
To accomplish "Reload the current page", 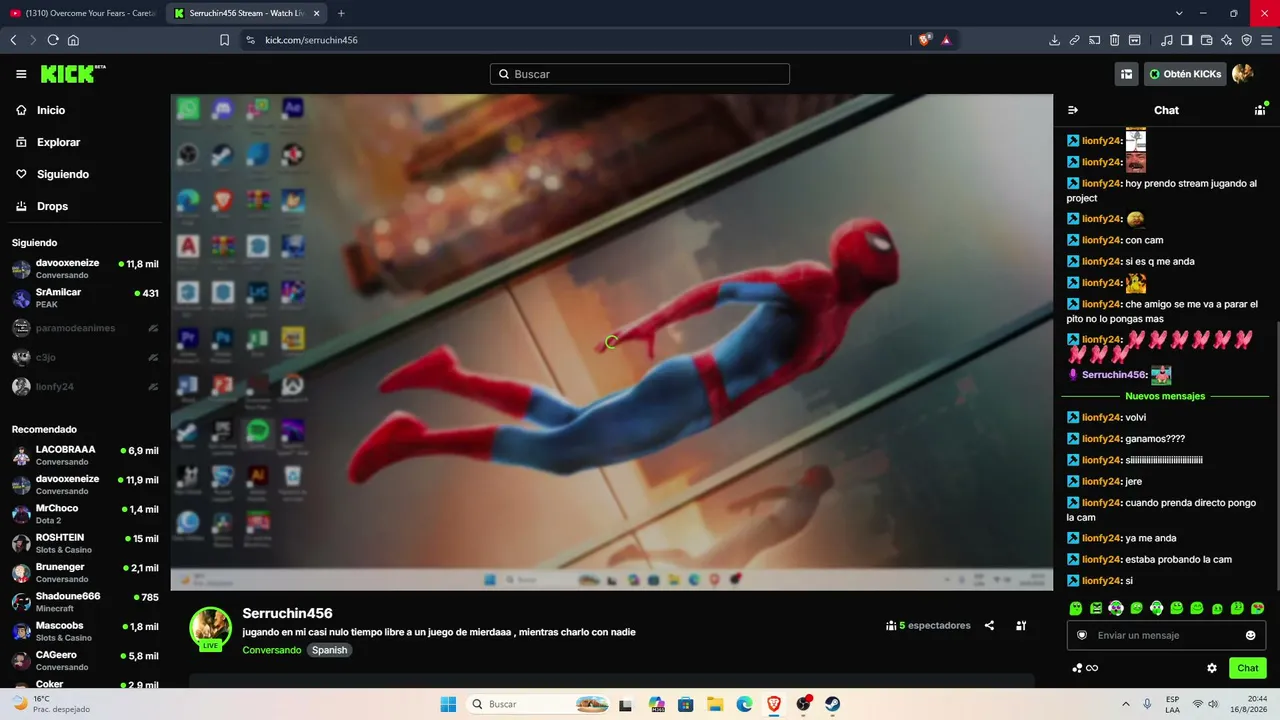I will (x=53, y=40).
